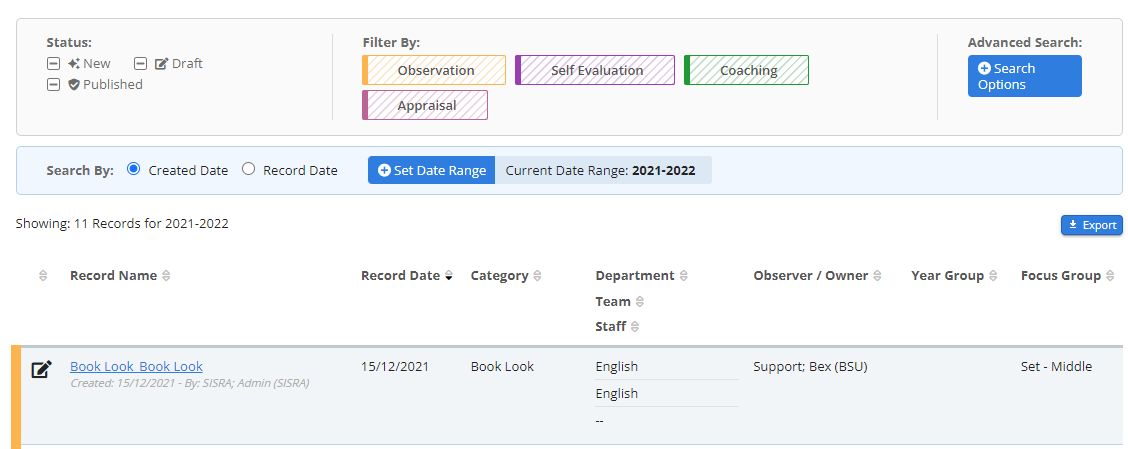The width and height of the screenshot is (1128, 449).
Task: Sort by Staff arrows
Action: pyautogui.click(x=635, y=327)
